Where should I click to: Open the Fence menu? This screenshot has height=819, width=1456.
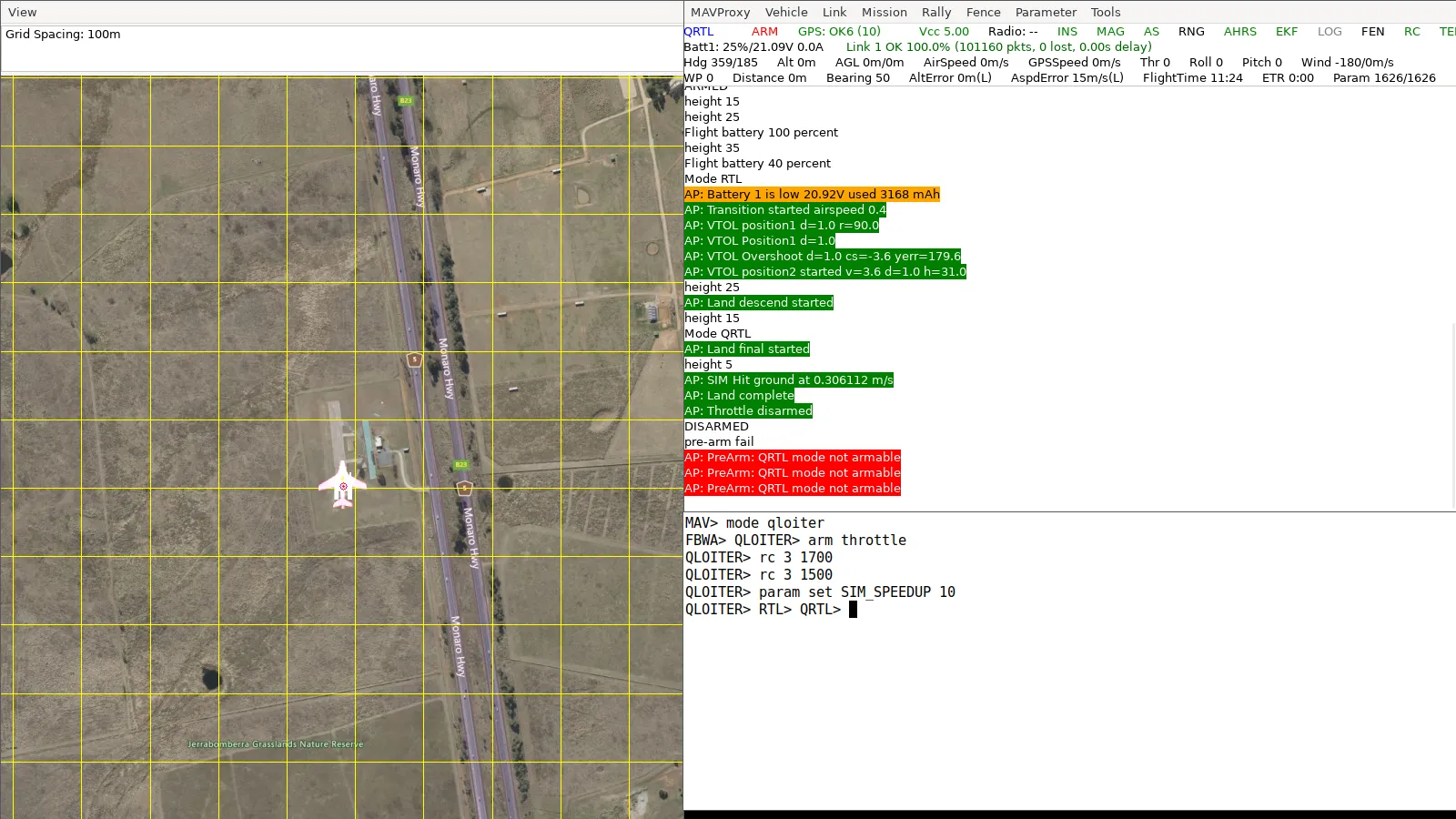984,12
